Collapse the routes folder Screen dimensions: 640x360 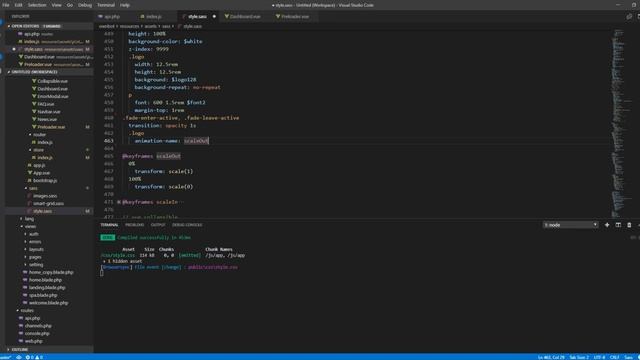[27, 311]
